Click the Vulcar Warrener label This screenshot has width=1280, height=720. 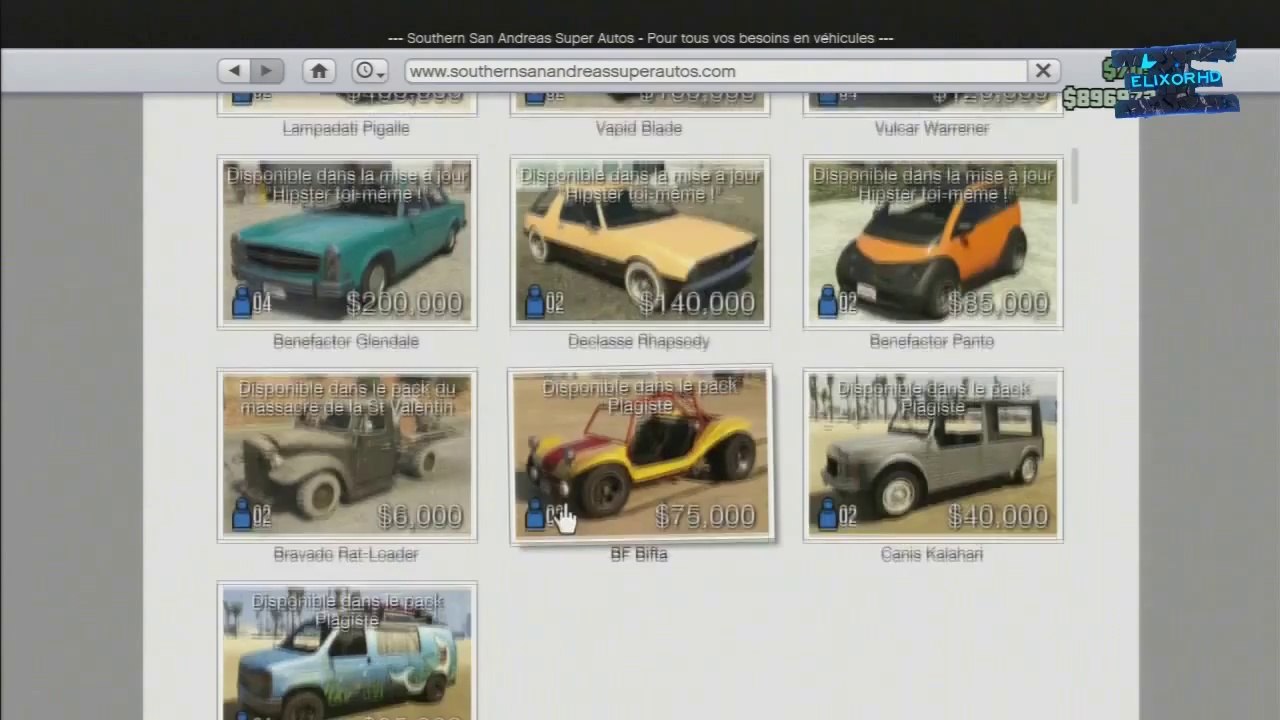point(932,128)
